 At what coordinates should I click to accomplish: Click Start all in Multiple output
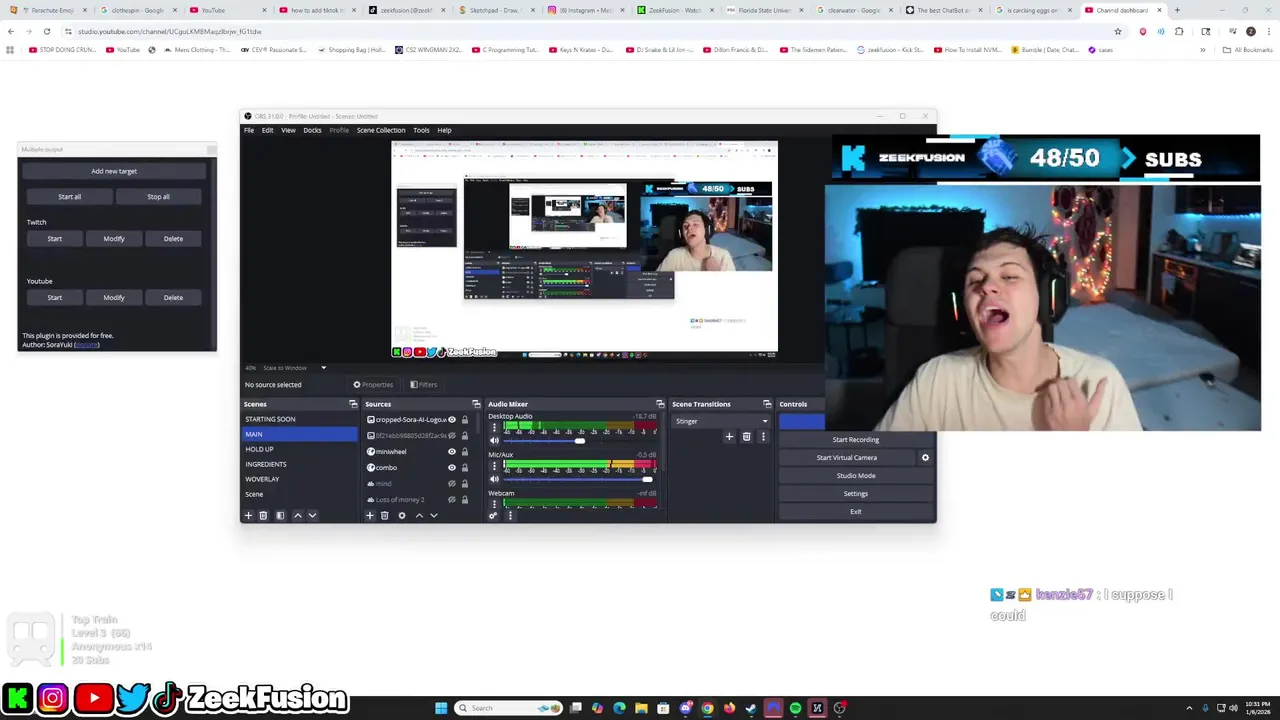[x=69, y=196]
